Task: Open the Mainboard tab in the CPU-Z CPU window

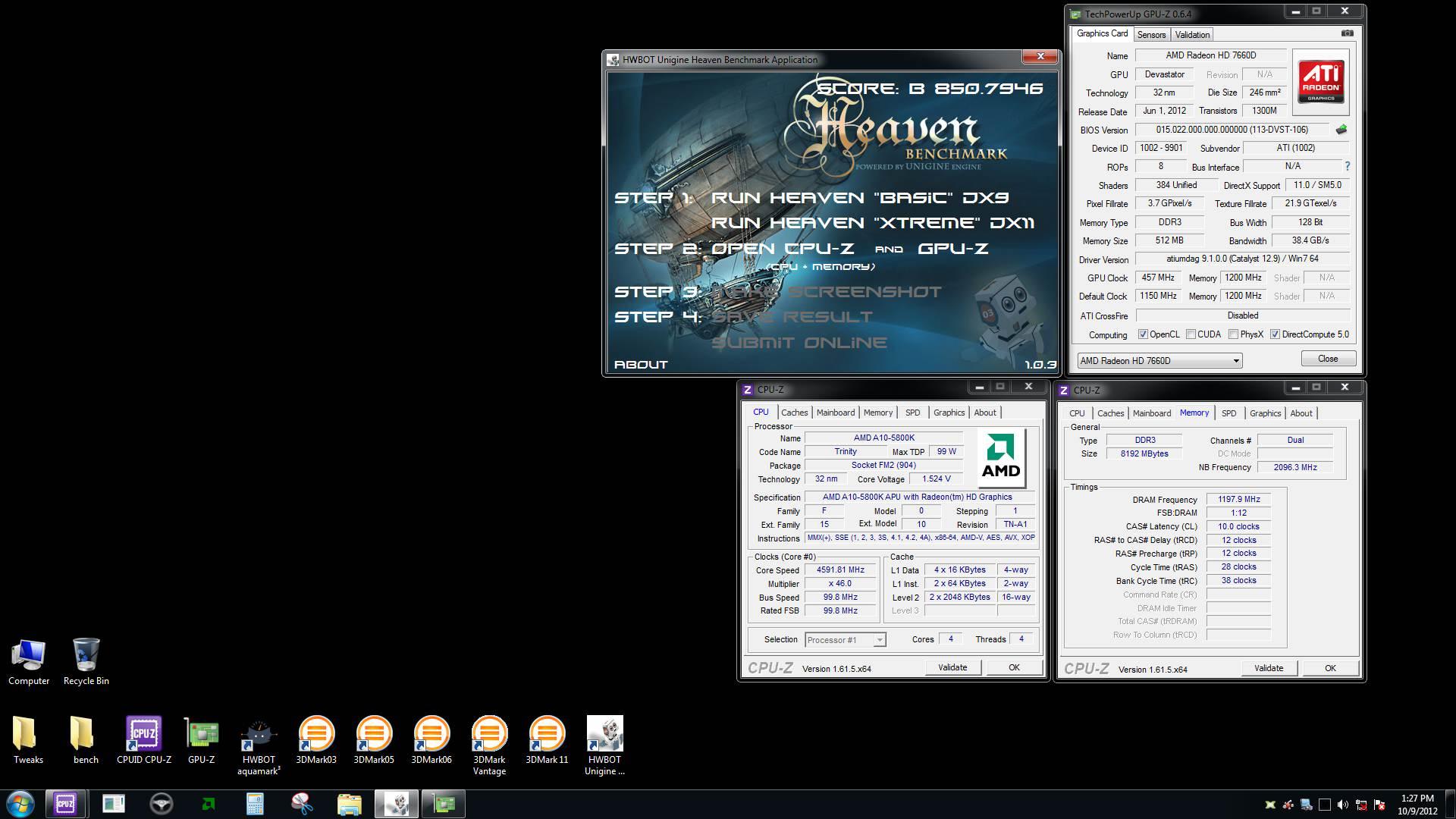Action: pos(835,413)
